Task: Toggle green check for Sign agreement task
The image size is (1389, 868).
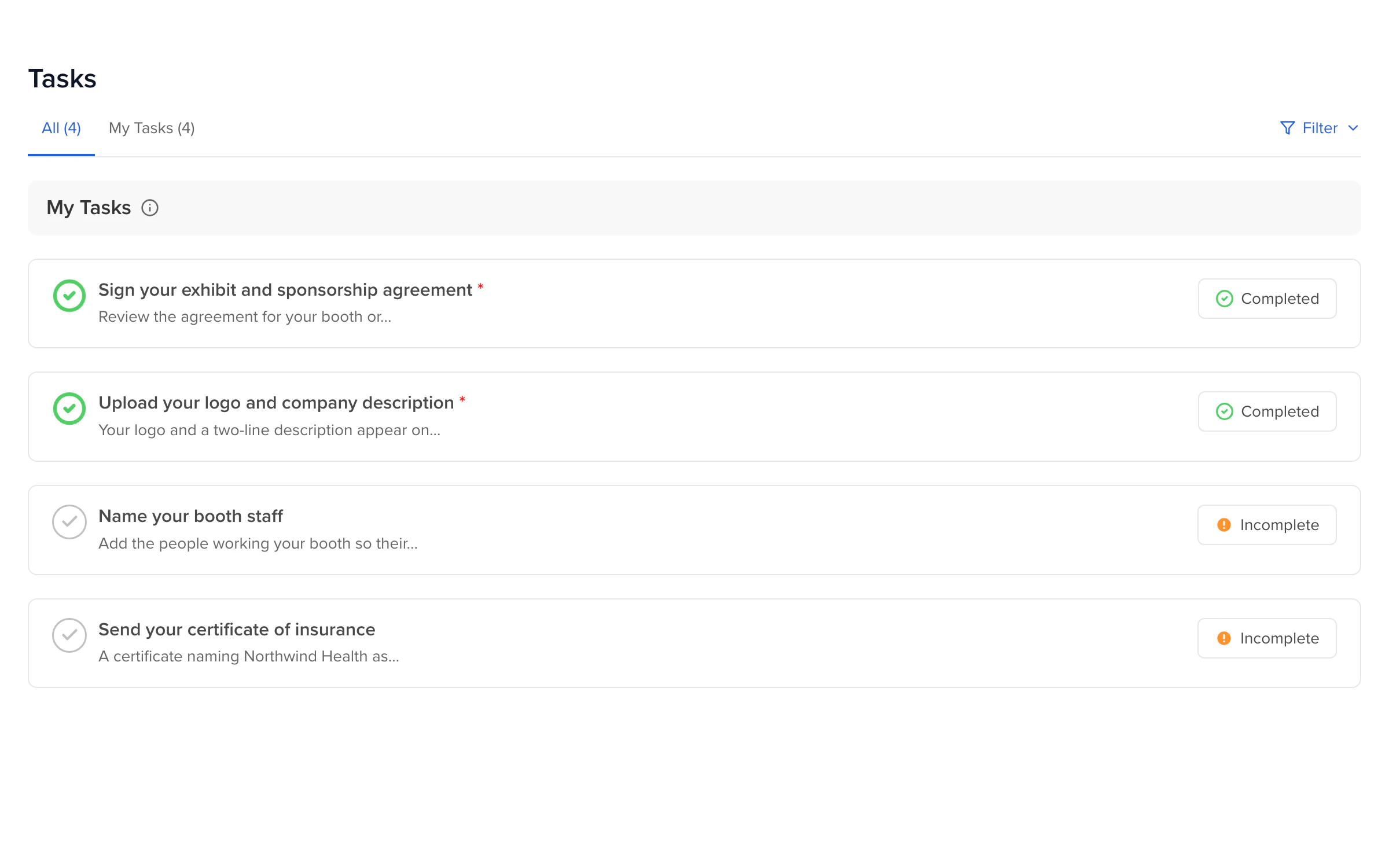Action: (x=69, y=296)
